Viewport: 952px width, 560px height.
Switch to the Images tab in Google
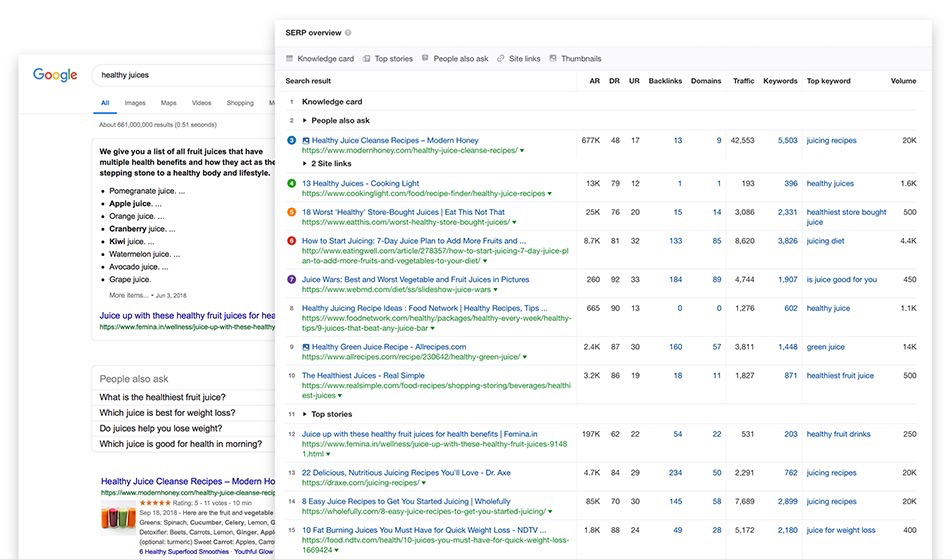coord(134,103)
